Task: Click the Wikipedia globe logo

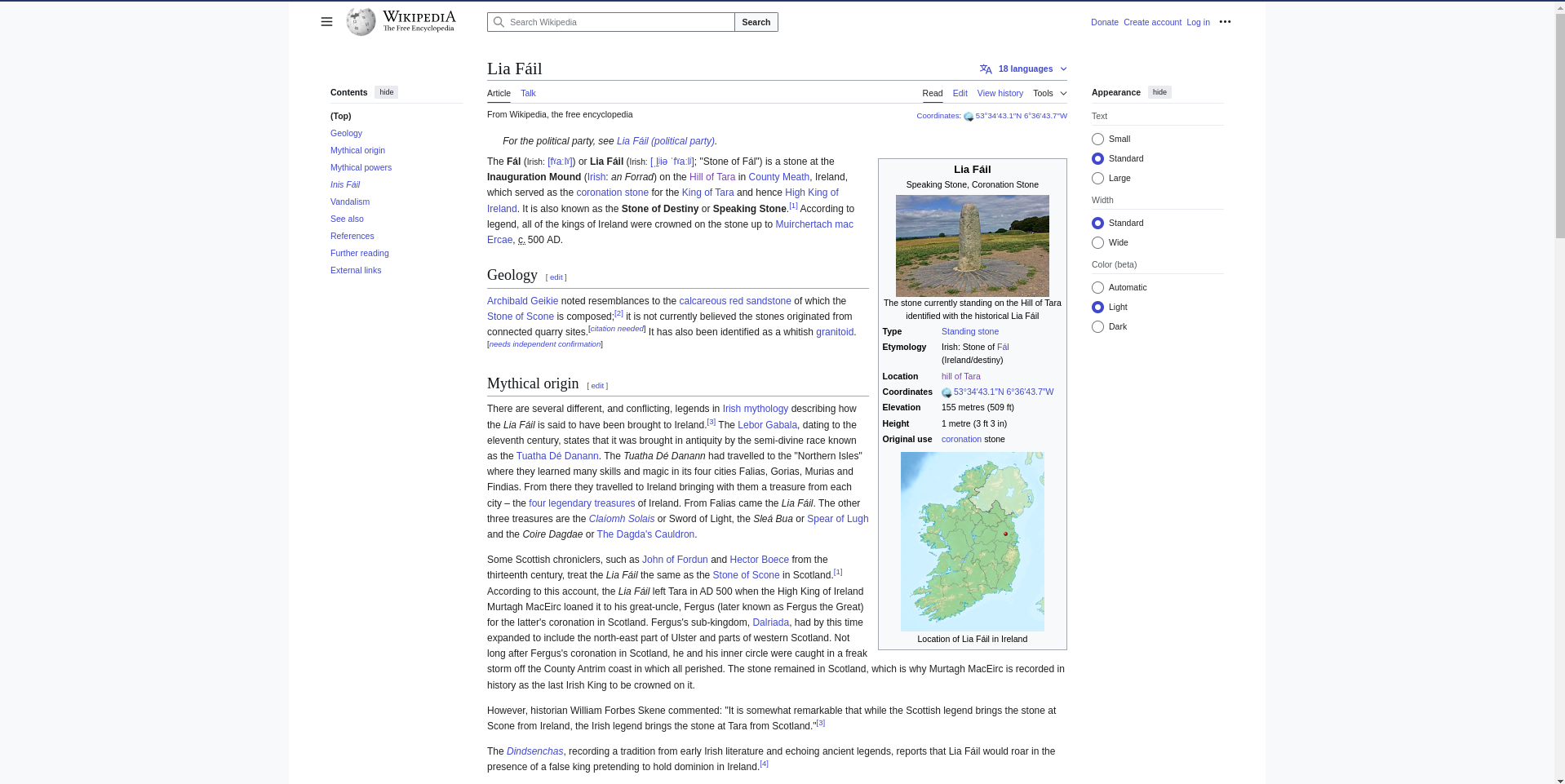Action: point(361,22)
